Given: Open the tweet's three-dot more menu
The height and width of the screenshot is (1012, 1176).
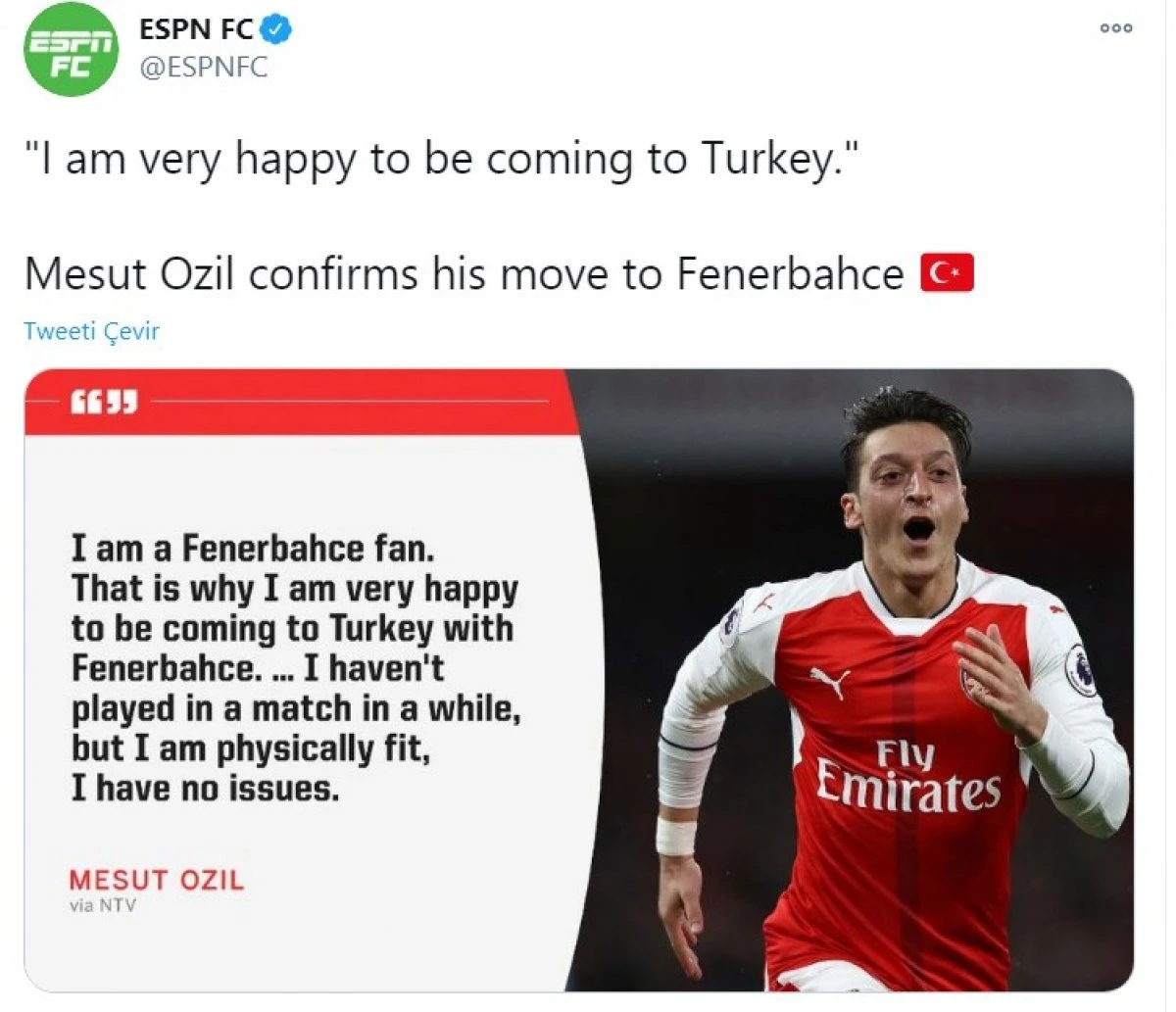Looking at the screenshot, I should (x=1116, y=28).
